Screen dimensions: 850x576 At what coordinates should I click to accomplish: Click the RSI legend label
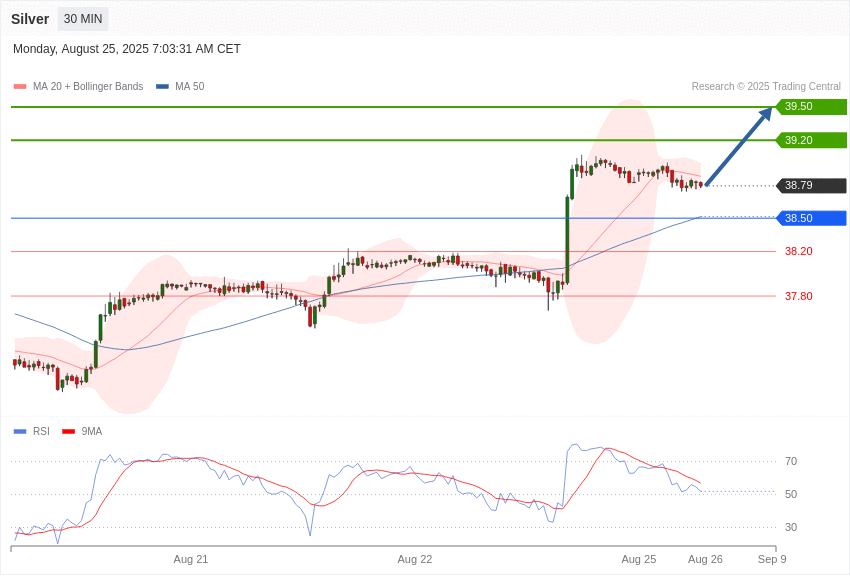point(41,431)
